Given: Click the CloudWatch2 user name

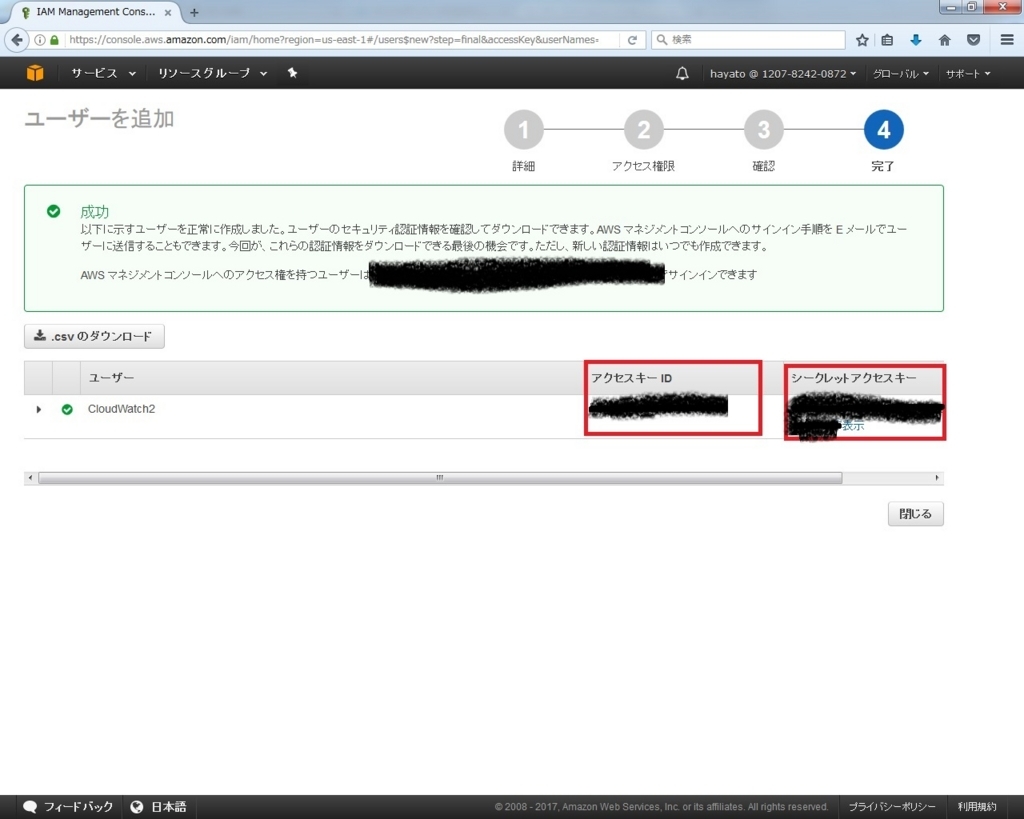Looking at the screenshot, I should pyautogui.click(x=121, y=409).
